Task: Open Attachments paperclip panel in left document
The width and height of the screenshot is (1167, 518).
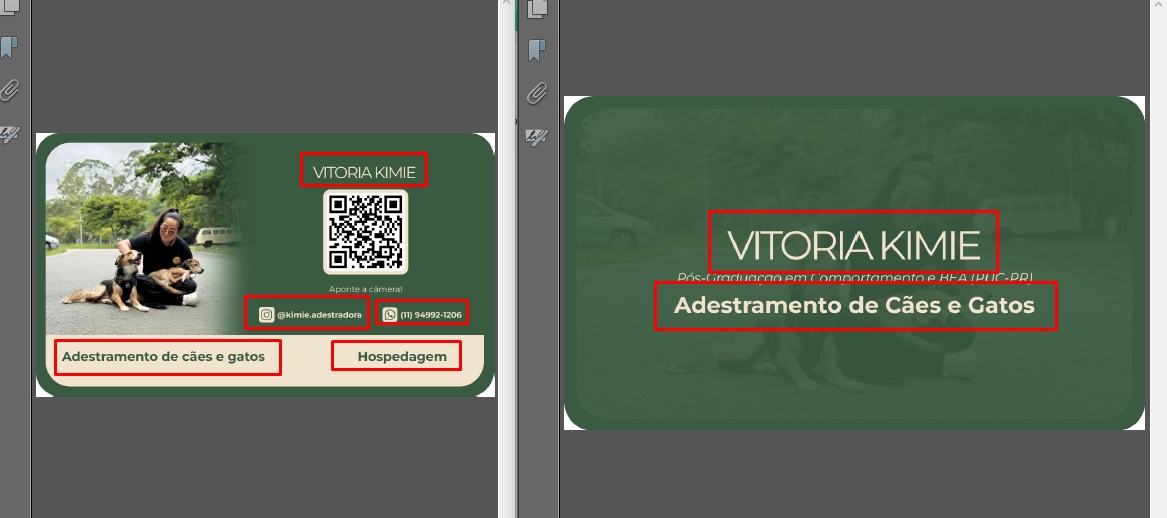Action: point(9,91)
